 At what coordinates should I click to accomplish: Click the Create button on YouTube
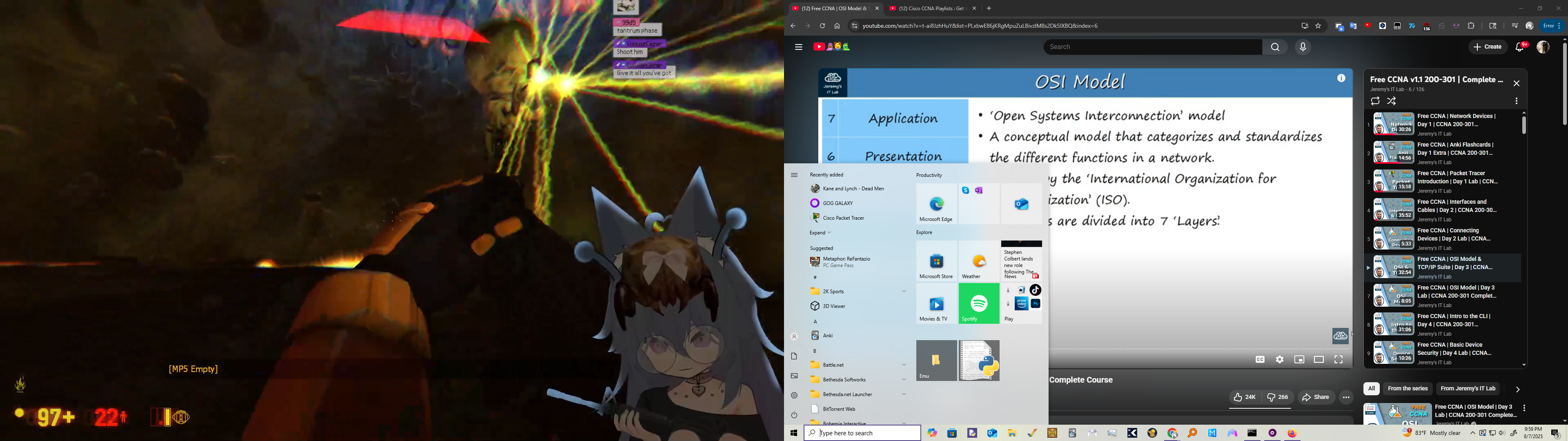coord(1487,47)
